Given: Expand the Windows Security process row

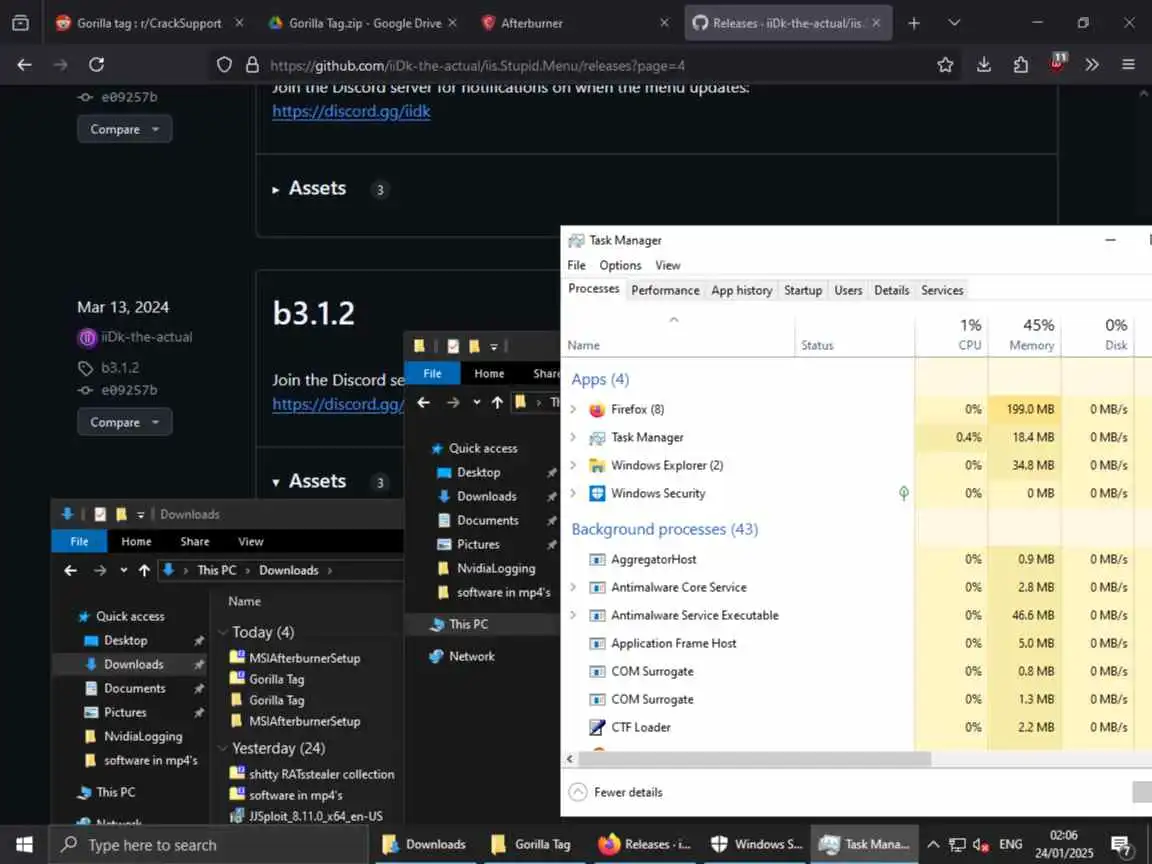Looking at the screenshot, I should click(573, 493).
